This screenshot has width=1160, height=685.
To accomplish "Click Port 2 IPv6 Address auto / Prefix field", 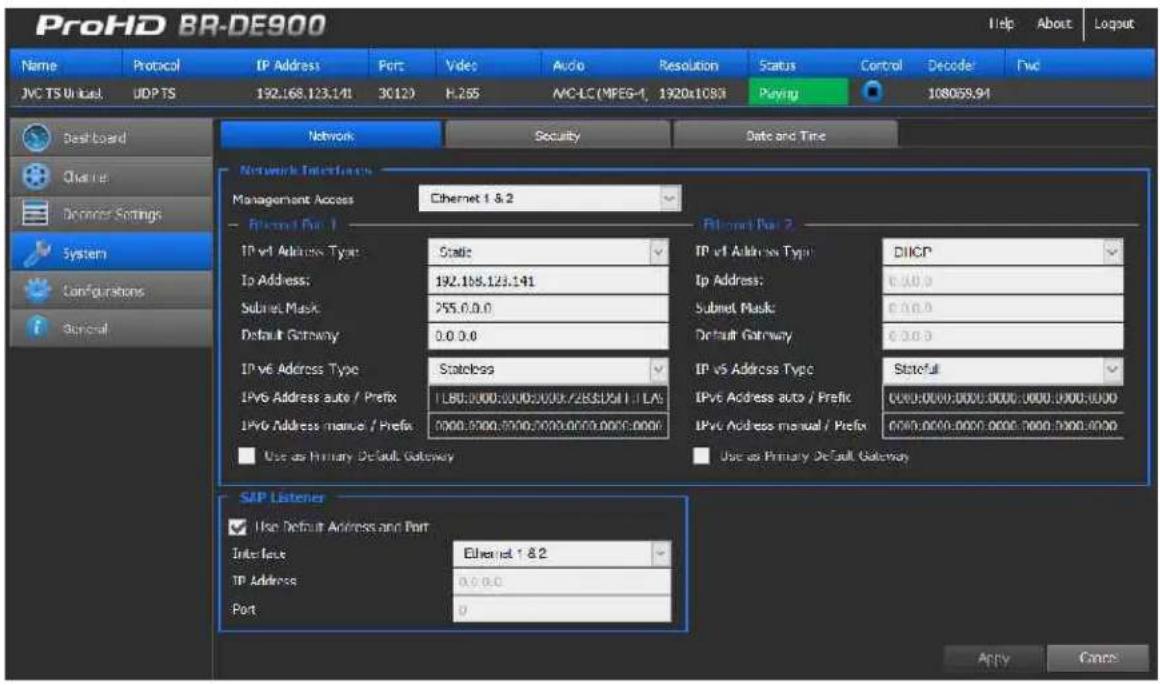I will (x=1002, y=398).
